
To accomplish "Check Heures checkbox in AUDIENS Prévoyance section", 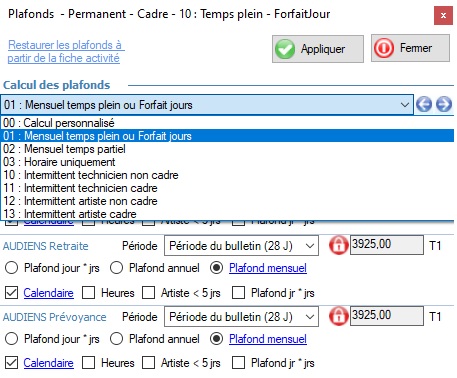I will [x=88, y=363].
